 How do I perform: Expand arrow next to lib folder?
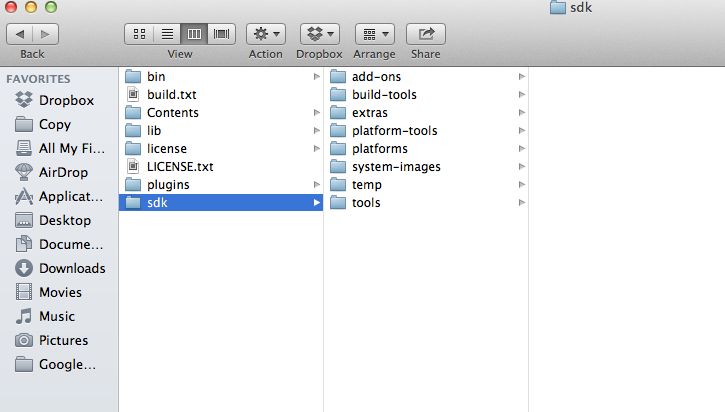317,130
